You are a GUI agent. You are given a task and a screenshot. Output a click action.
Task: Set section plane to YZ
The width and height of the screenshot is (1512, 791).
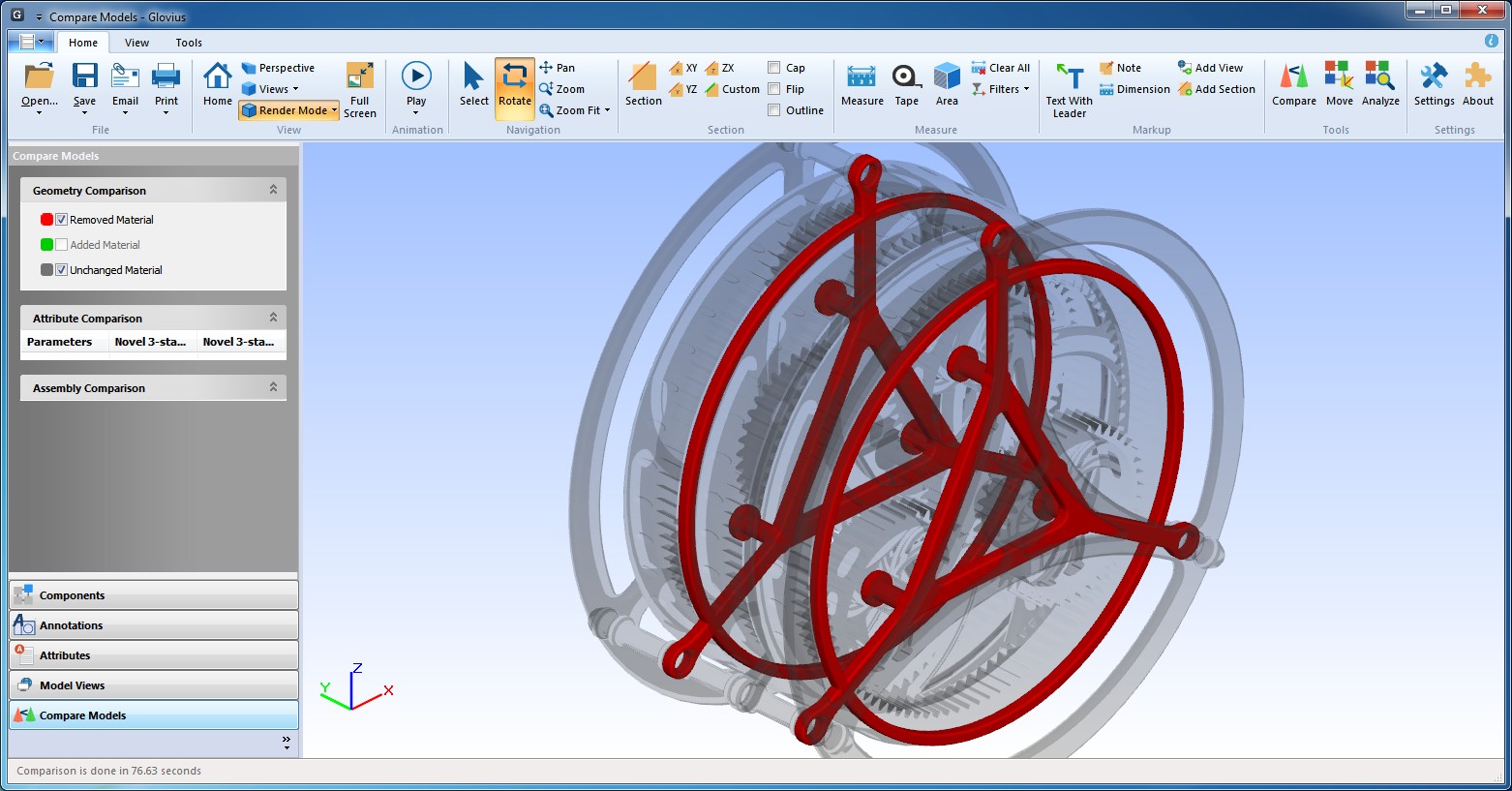[683, 89]
